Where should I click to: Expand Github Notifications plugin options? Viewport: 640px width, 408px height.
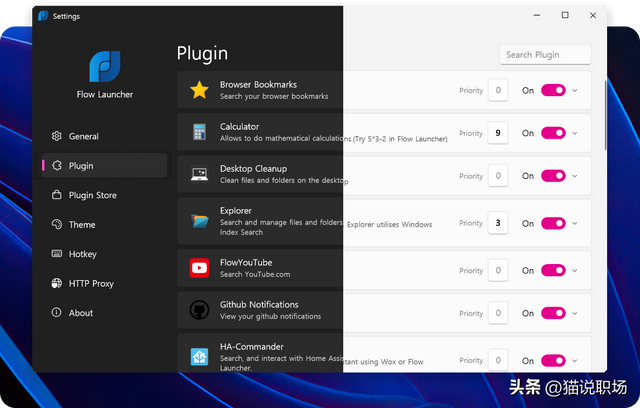coord(575,313)
